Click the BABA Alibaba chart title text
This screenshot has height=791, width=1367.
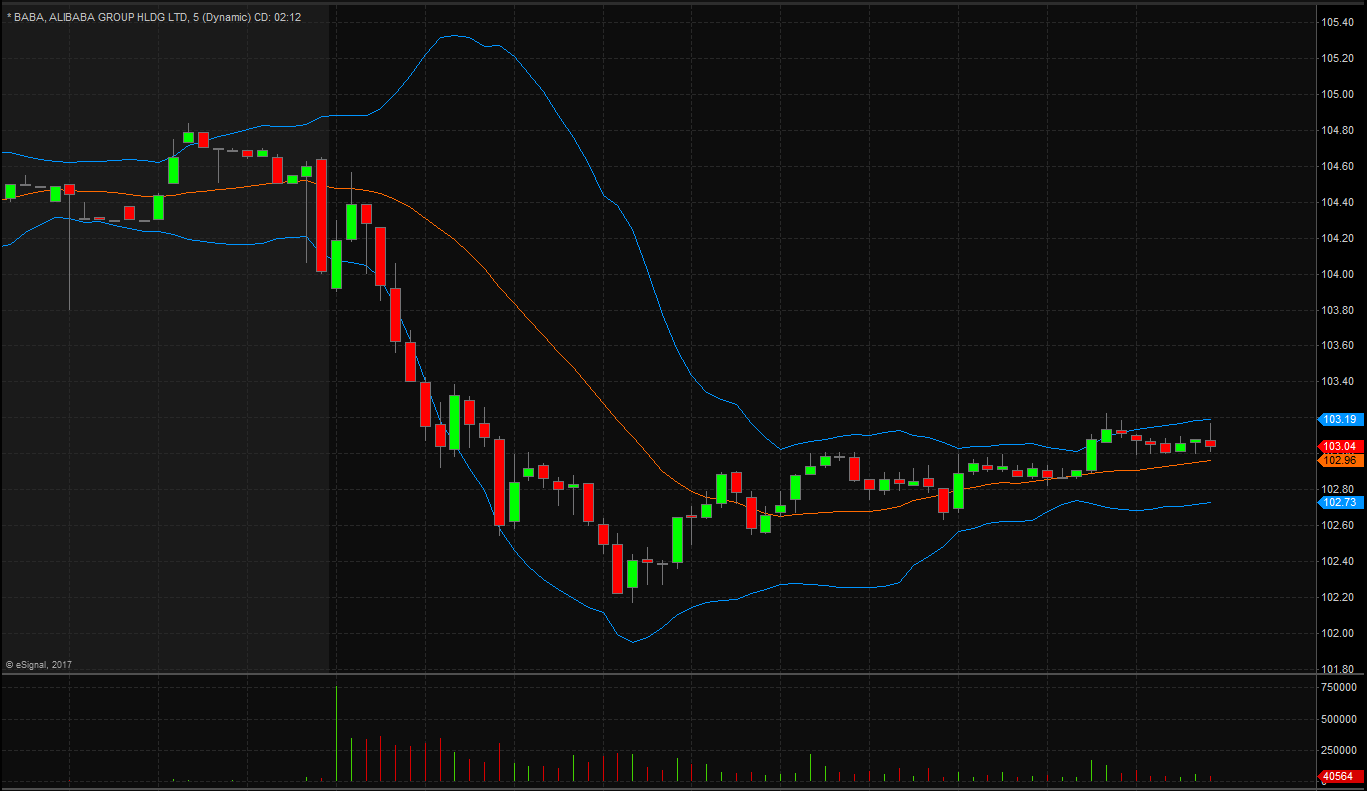[154, 17]
